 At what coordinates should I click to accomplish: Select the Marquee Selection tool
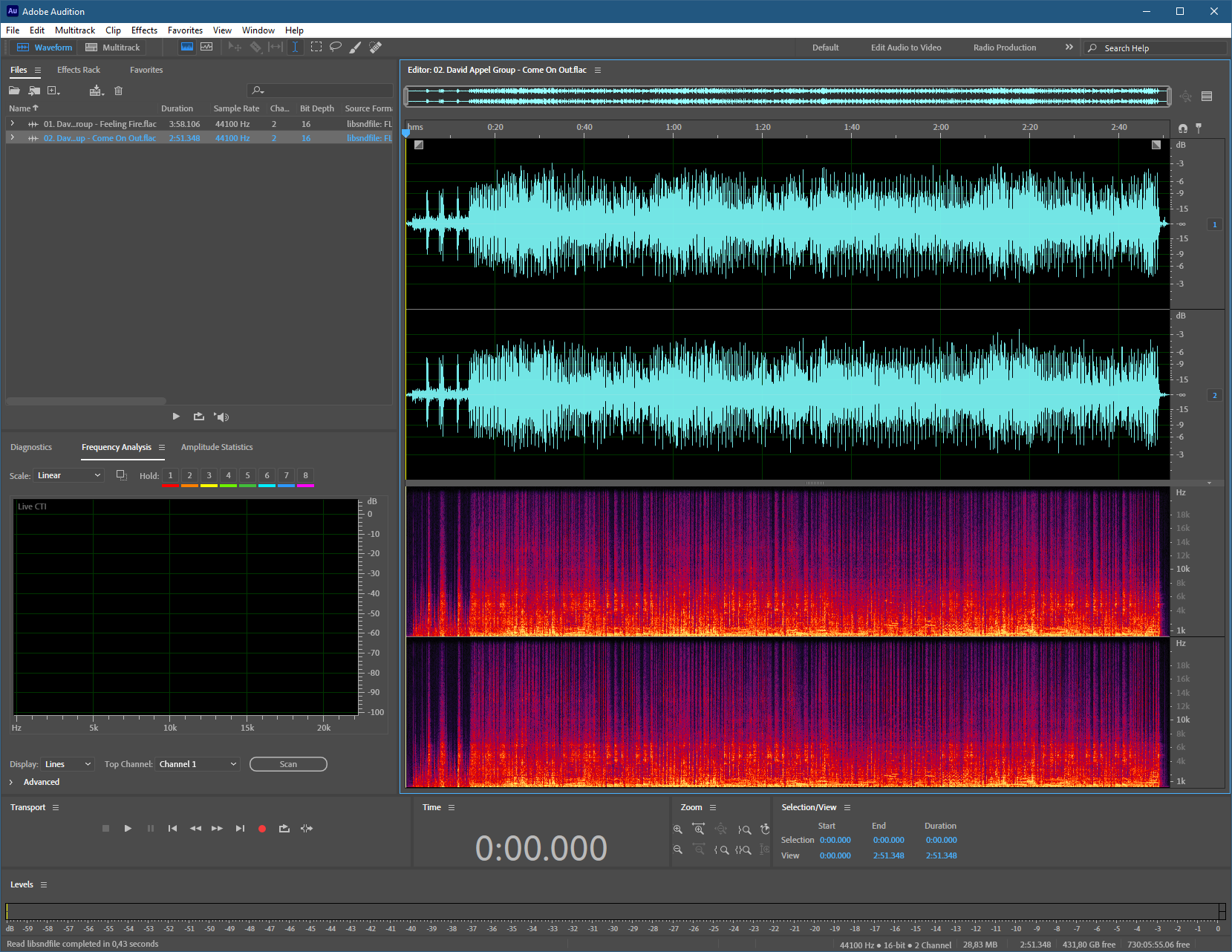[x=316, y=47]
